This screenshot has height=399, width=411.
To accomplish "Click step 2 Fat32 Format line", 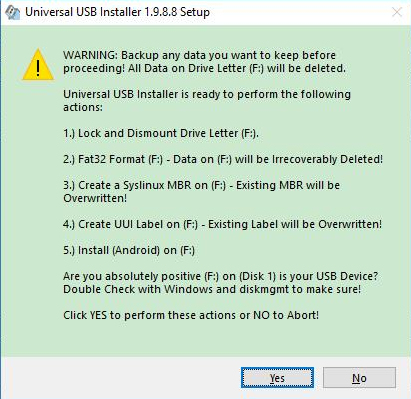I will pyautogui.click(x=223, y=159).
